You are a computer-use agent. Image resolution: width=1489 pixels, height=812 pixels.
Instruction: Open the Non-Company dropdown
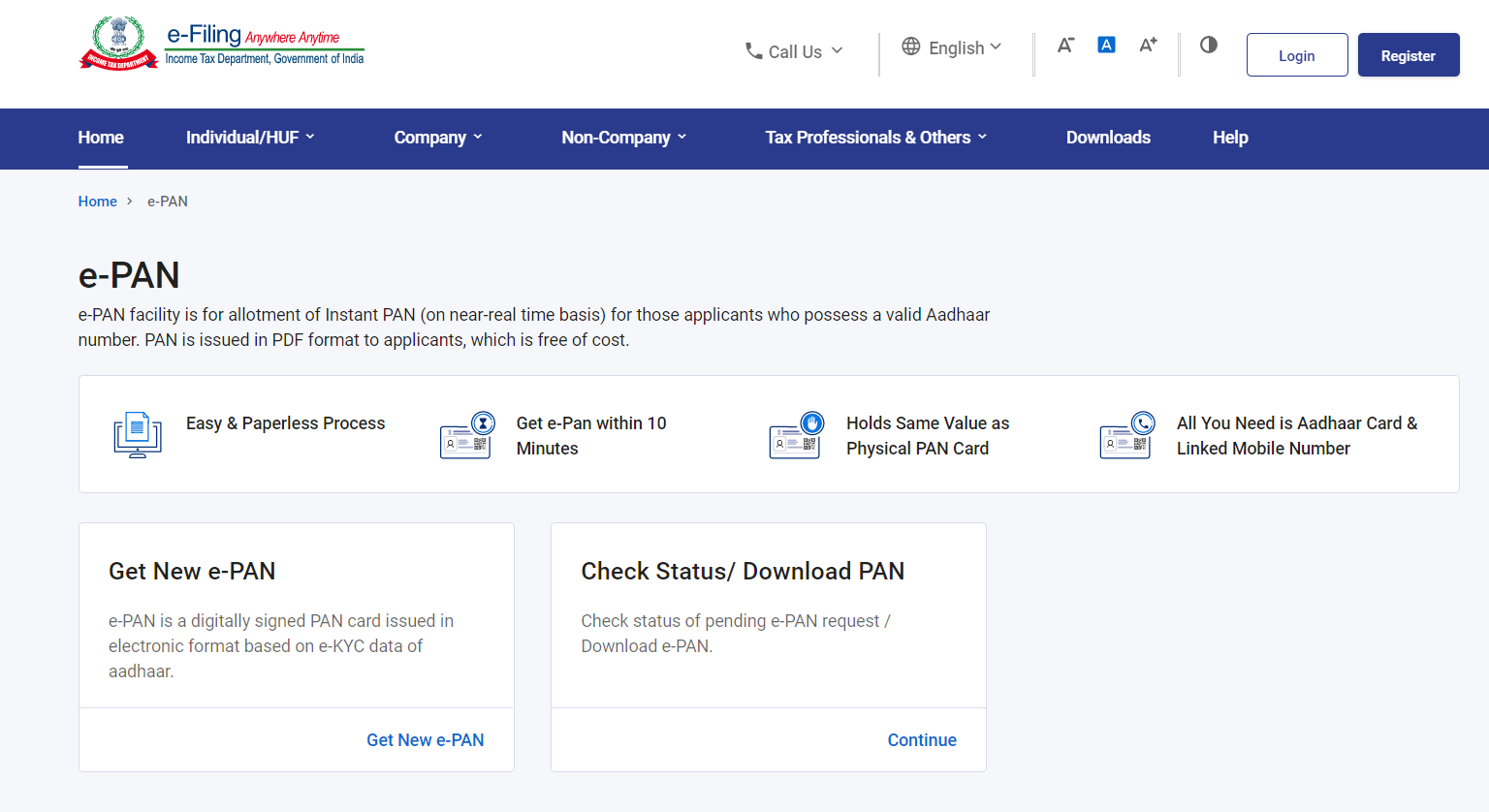(624, 138)
